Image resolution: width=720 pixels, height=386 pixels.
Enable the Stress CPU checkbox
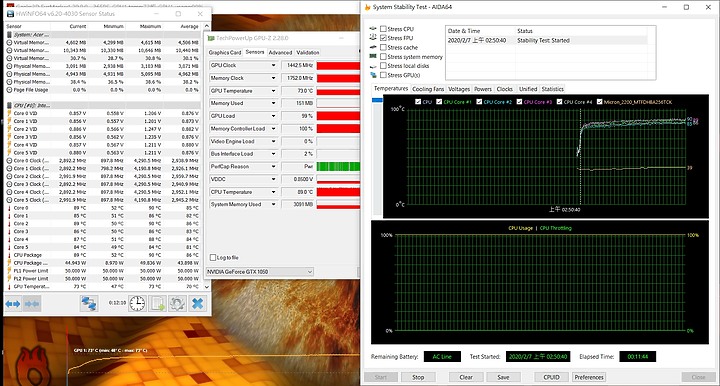pos(383,28)
